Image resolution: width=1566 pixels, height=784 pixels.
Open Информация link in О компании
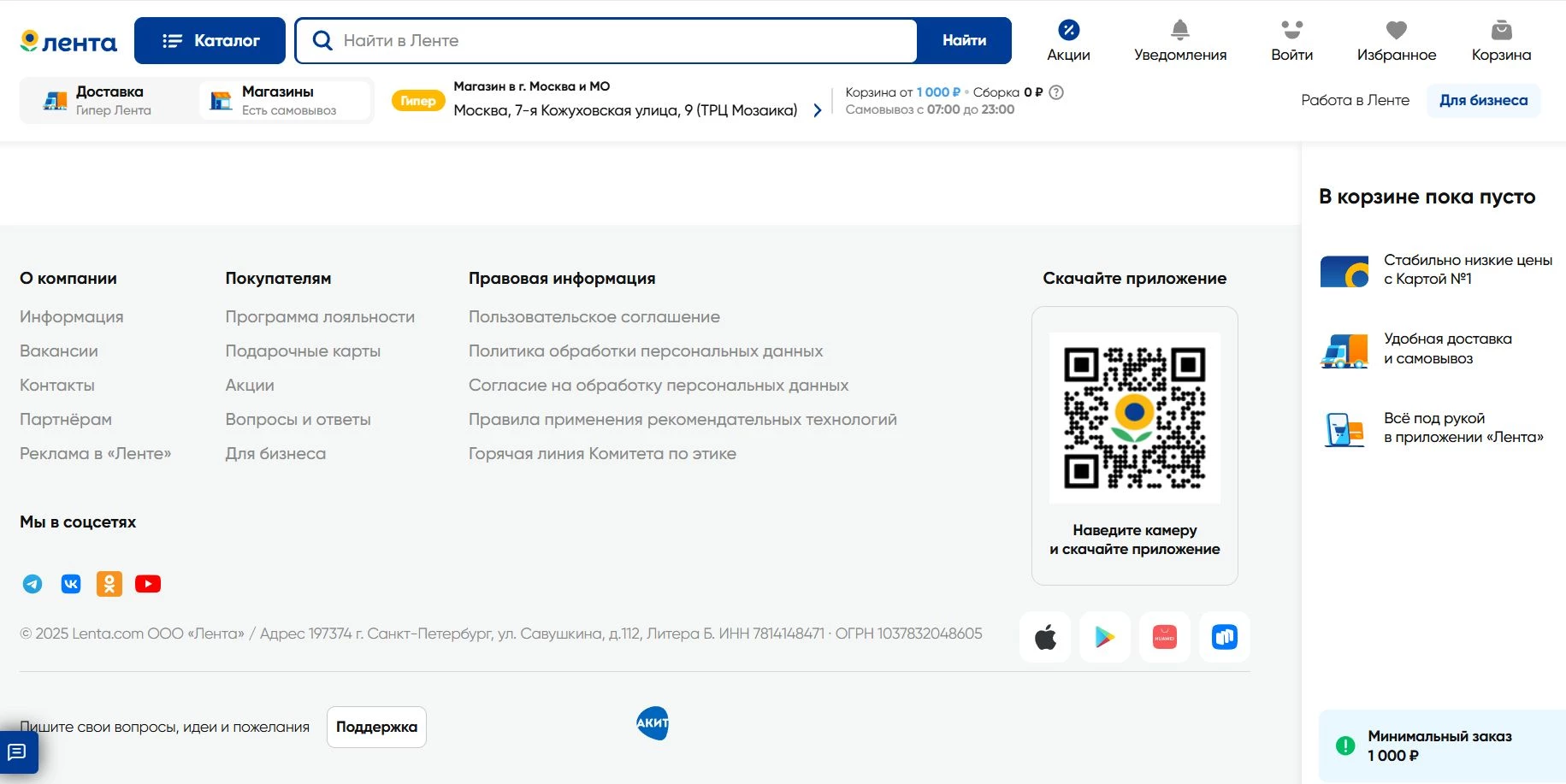[x=72, y=316]
